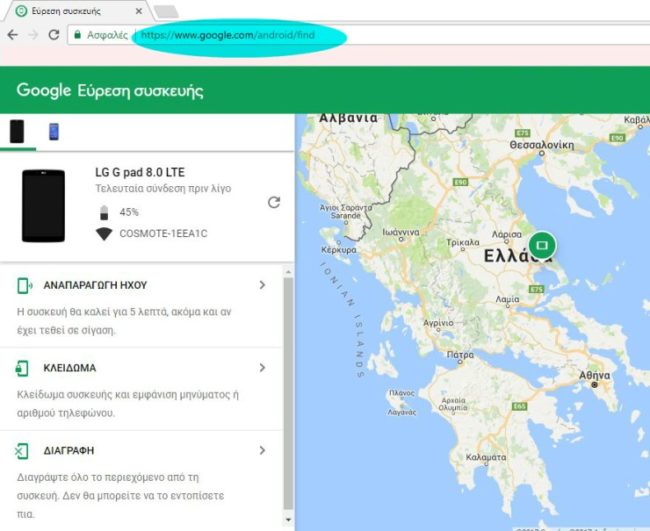Click the ΑΝΑΠΑΡΑΓΩΓΗ ΗΧΟΥ heading text

point(101,286)
